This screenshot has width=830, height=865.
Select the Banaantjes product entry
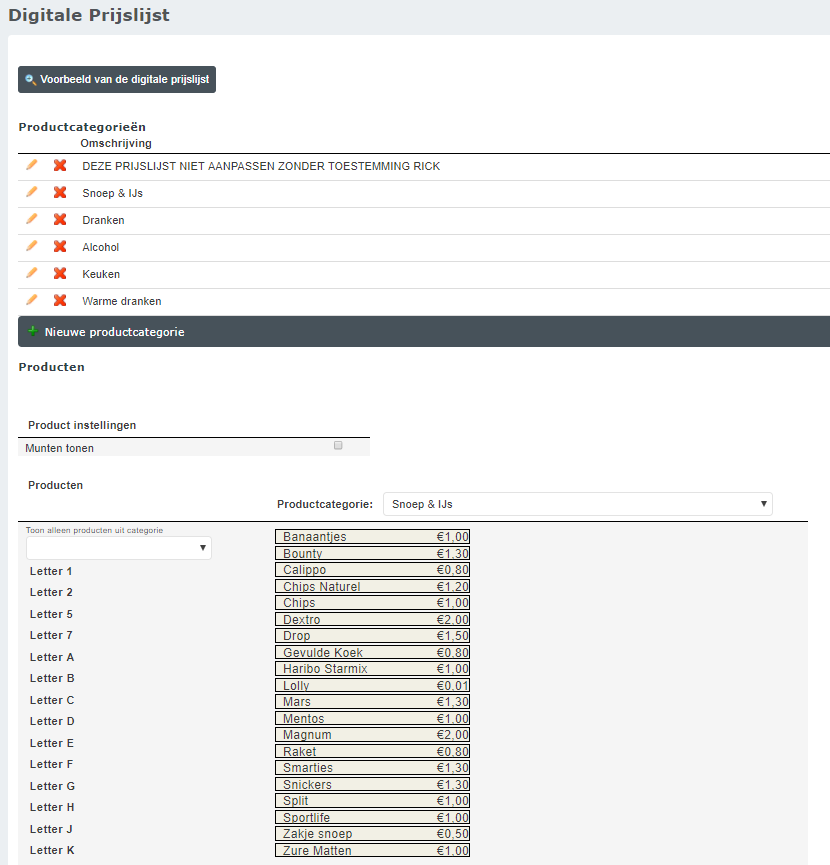pyautogui.click(x=372, y=537)
